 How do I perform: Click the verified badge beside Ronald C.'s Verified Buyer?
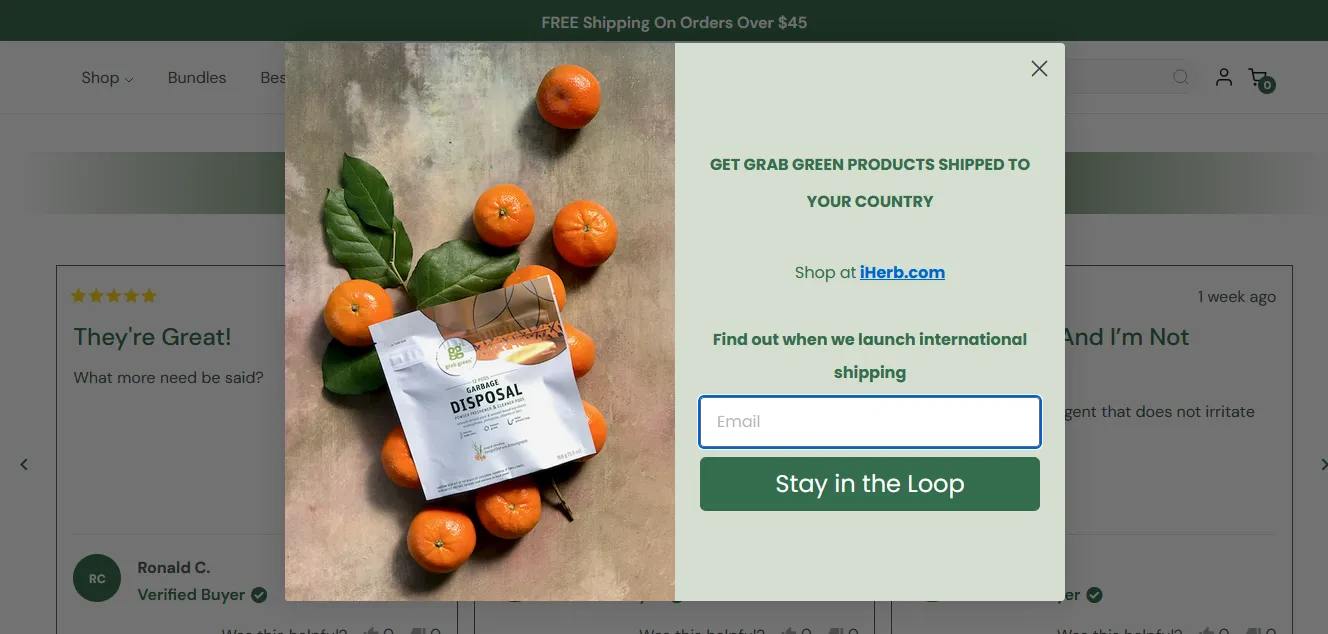(259, 595)
